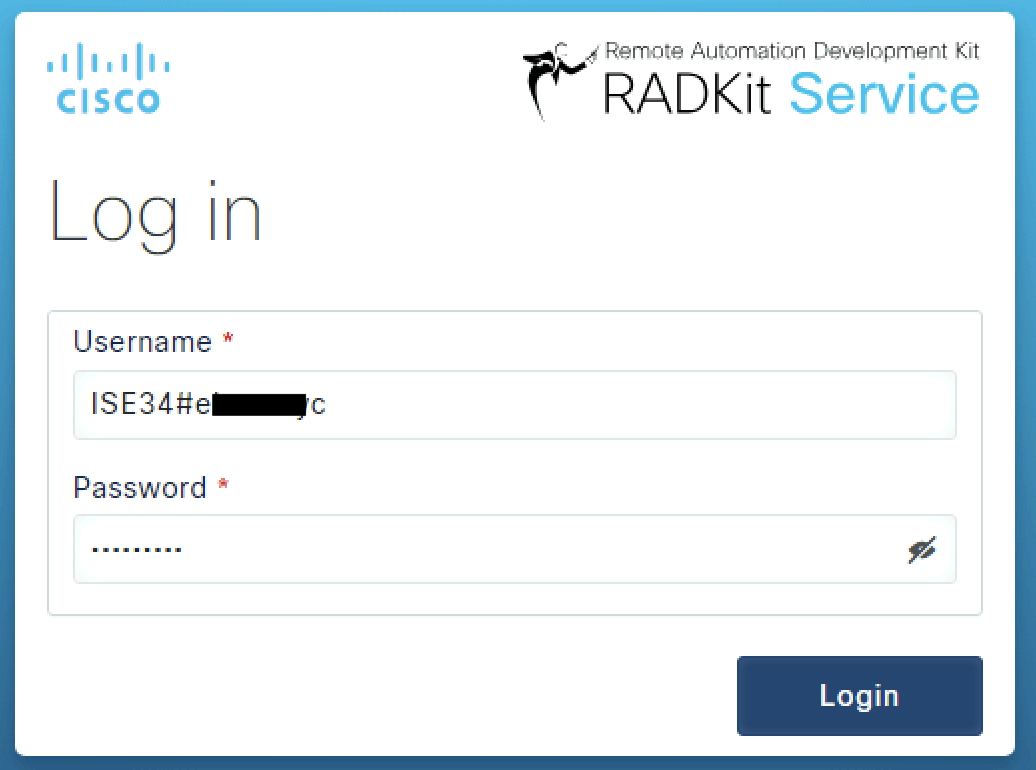Toggle password visibility eye icon
The height and width of the screenshot is (770, 1036).
pyautogui.click(x=922, y=550)
